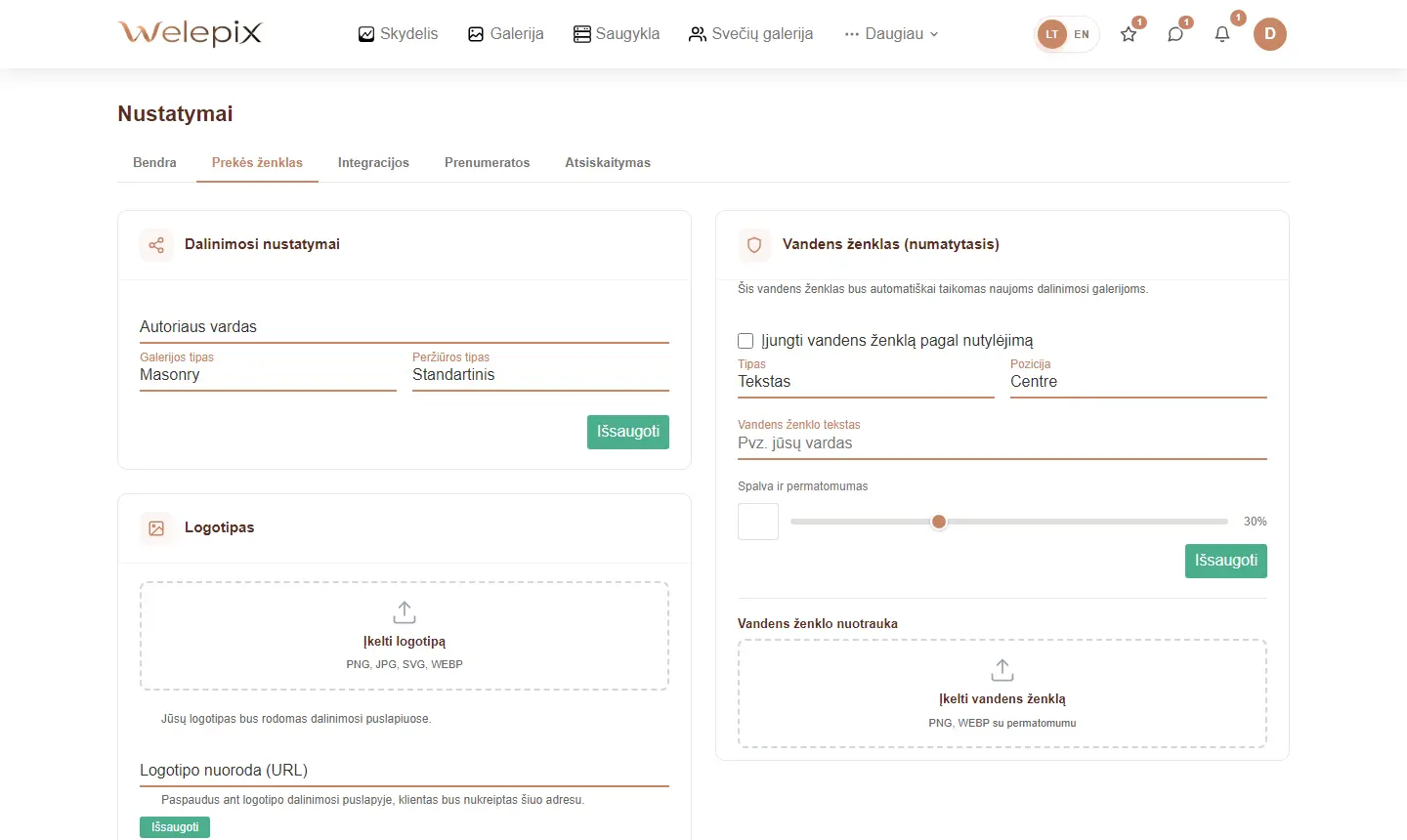This screenshot has height=840, width=1407.
Task: Open Svečių galerija page
Action: [x=750, y=34]
